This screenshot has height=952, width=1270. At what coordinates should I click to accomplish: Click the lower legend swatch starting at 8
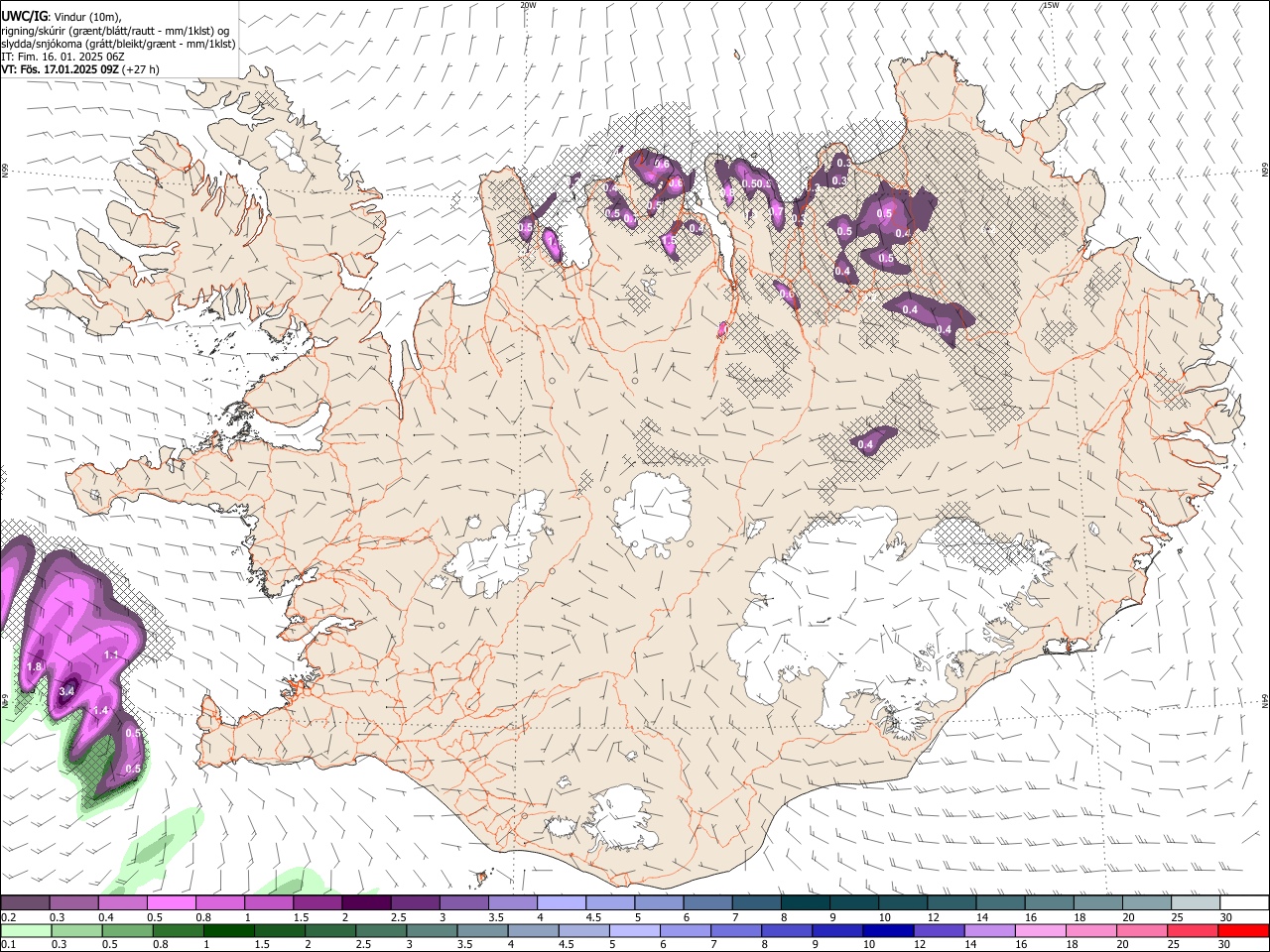click(788, 930)
